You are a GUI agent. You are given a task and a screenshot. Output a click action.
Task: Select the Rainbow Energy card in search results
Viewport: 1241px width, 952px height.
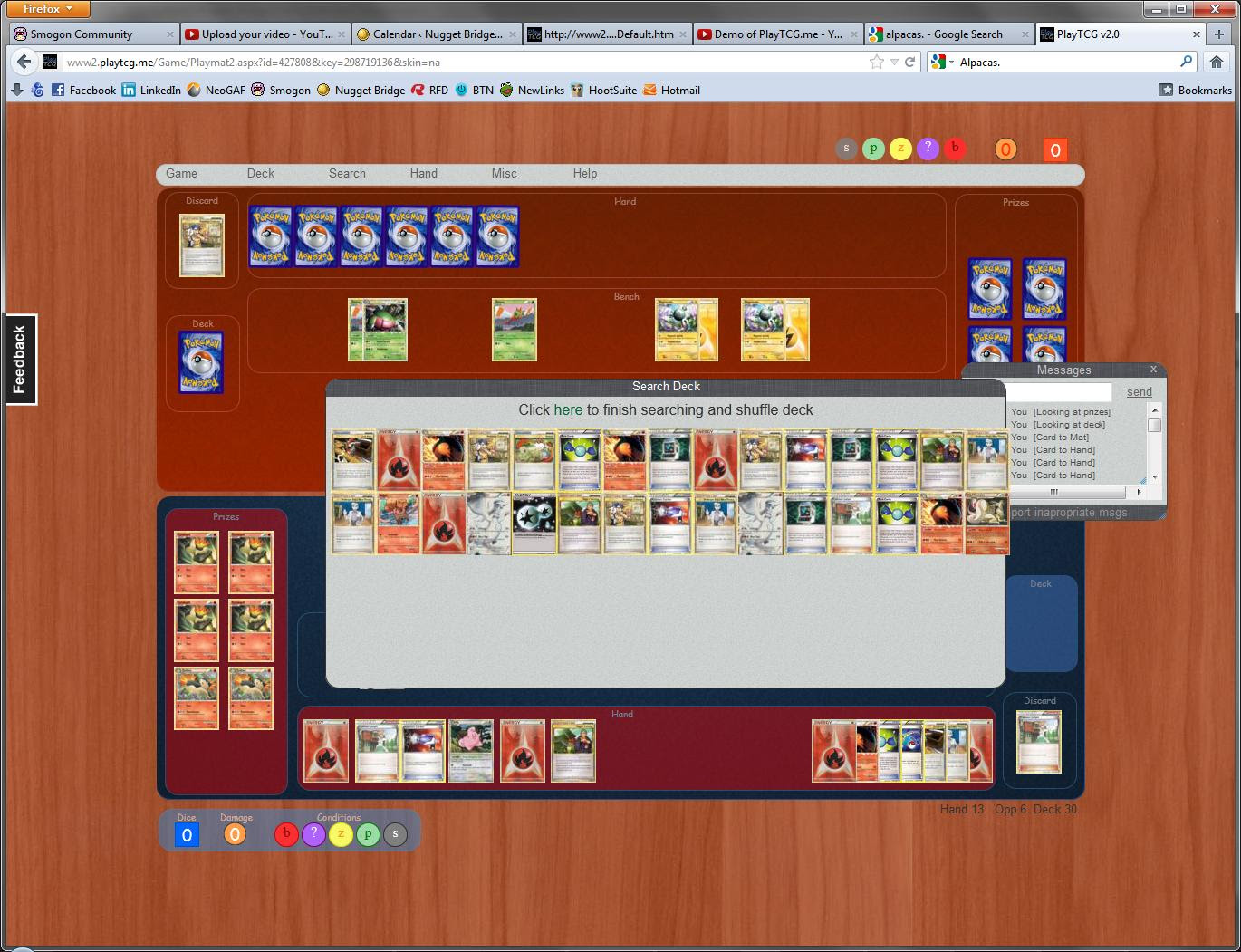point(534,524)
